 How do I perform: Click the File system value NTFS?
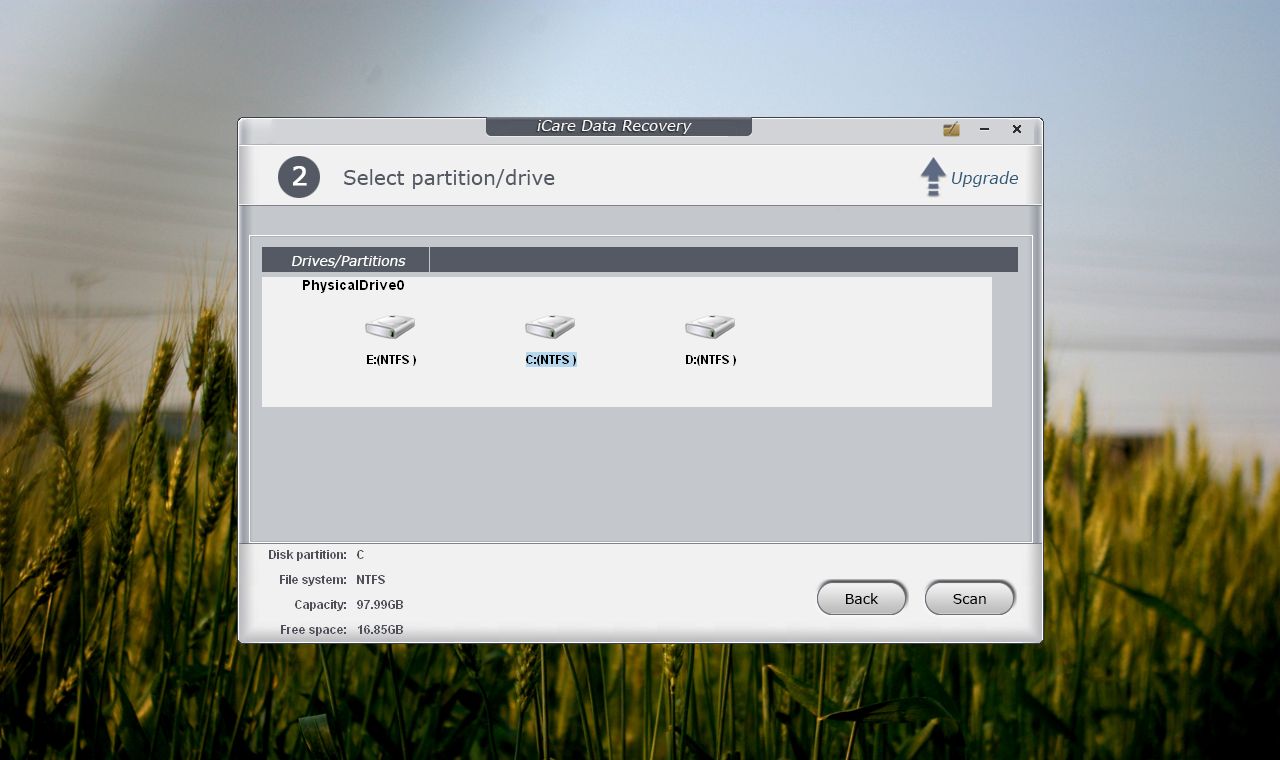coord(371,580)
